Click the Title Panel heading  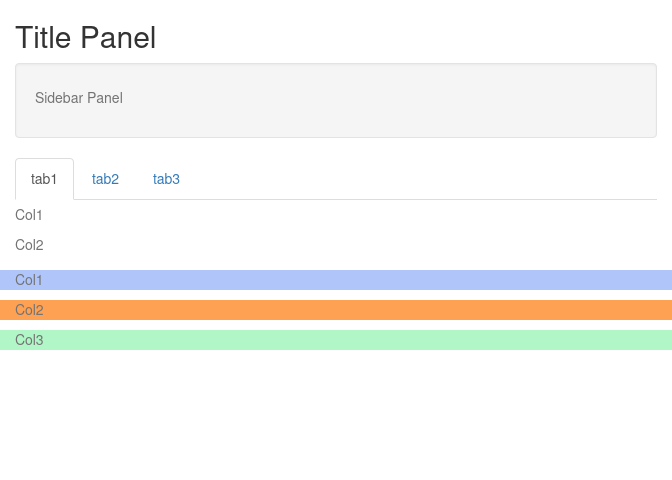pos(86,38)
